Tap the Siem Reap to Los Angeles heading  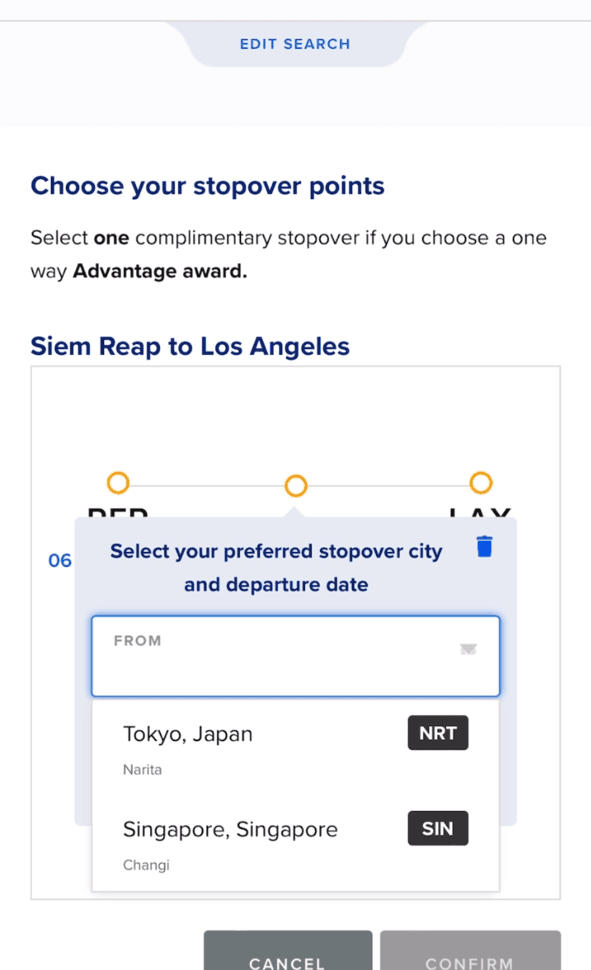point(190,346)
